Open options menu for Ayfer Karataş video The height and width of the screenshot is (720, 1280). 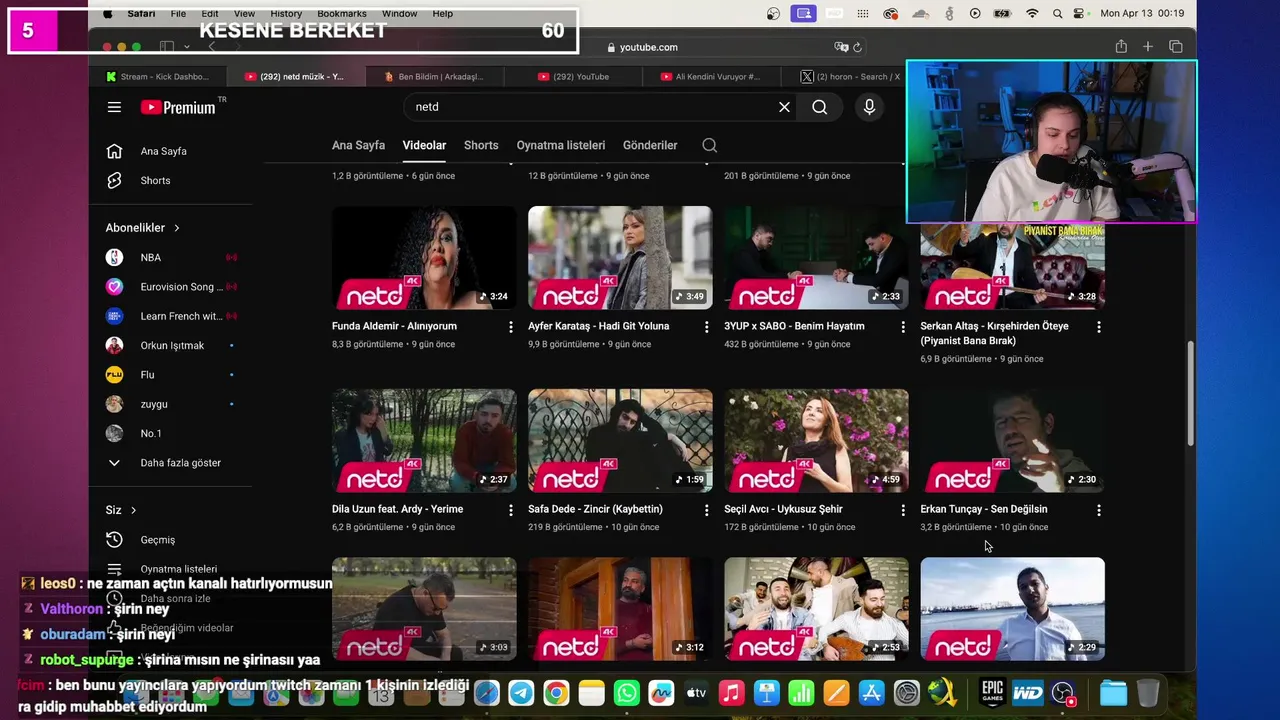point(706,327)
